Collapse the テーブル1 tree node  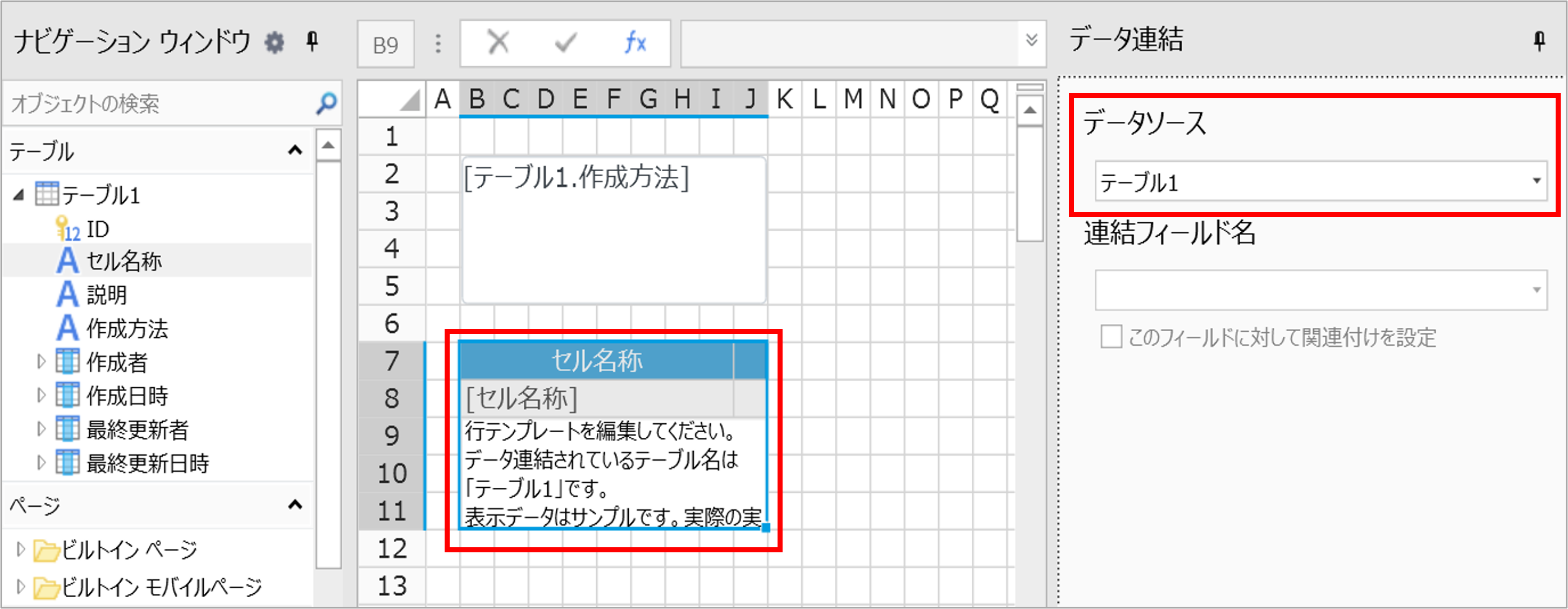(x=19, y=195)
